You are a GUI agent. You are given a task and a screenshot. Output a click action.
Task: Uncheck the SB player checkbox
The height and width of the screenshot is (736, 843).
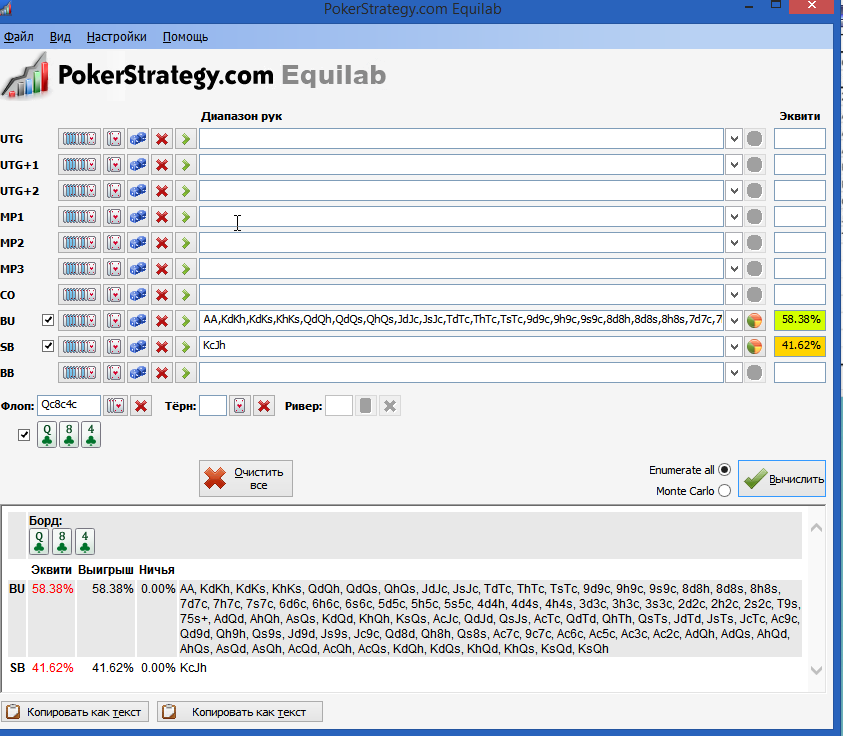coord(48,346)
